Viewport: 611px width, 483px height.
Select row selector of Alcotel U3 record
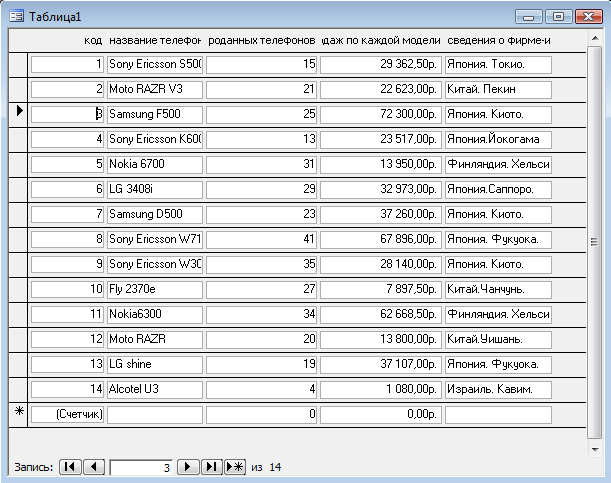(18, 390)
